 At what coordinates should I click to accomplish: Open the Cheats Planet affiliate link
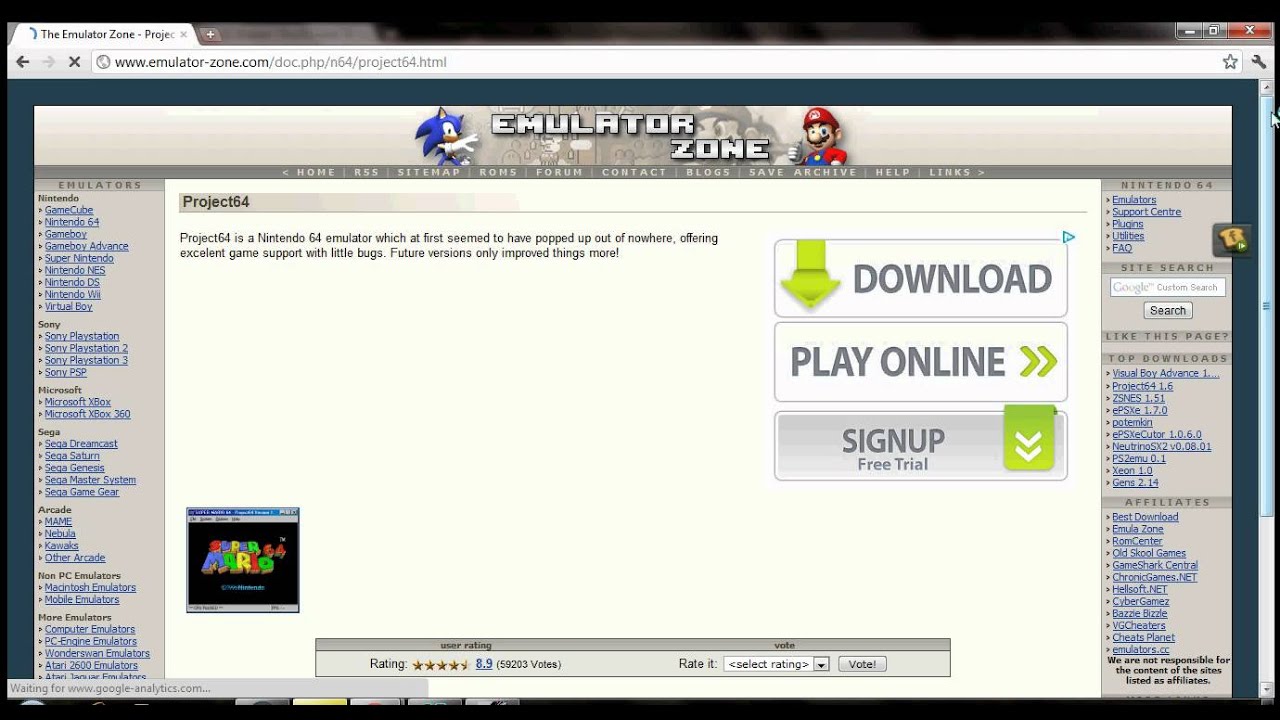[1143, 638]
